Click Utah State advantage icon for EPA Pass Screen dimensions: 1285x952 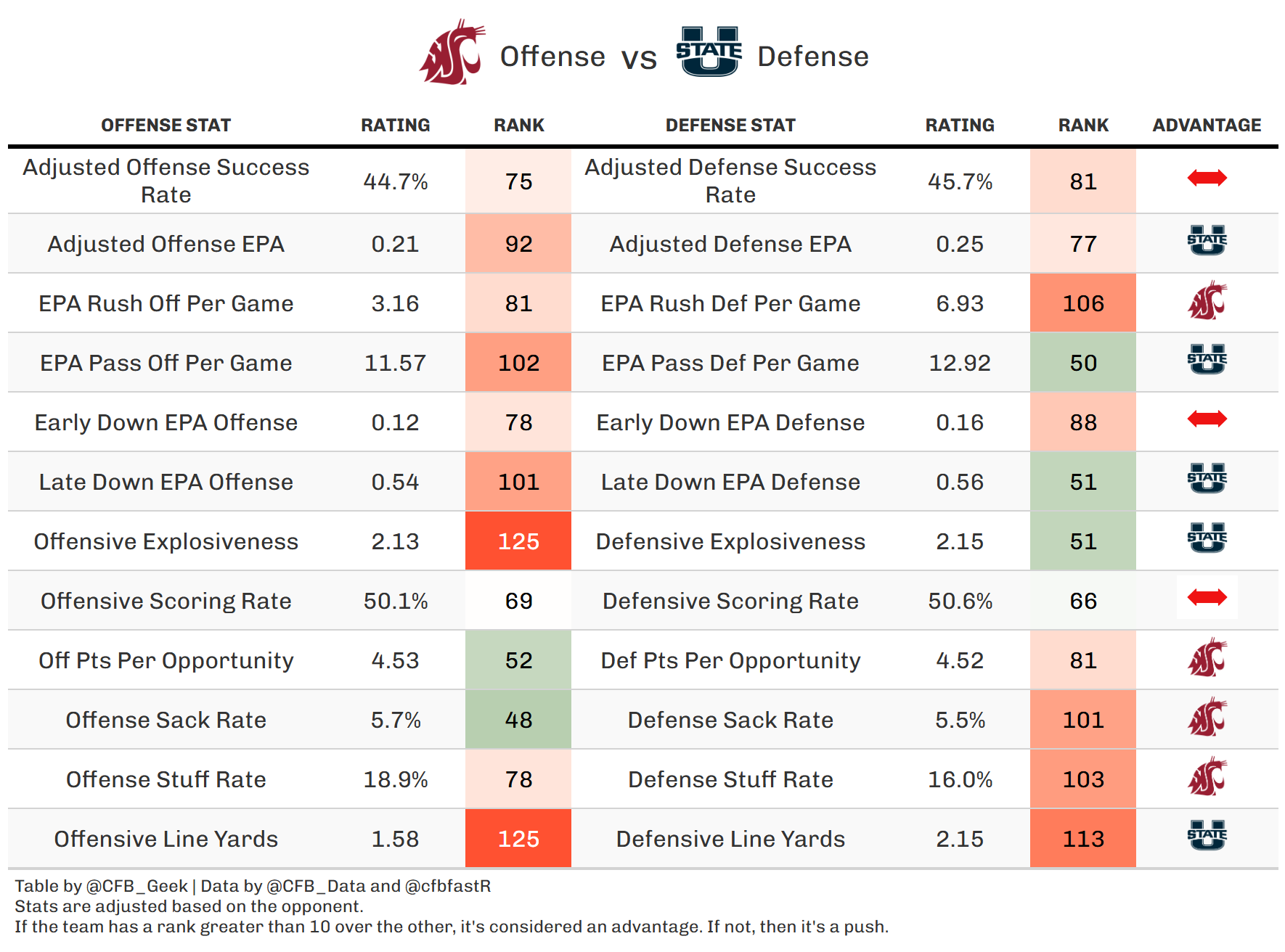click(x=1207, y=360)
